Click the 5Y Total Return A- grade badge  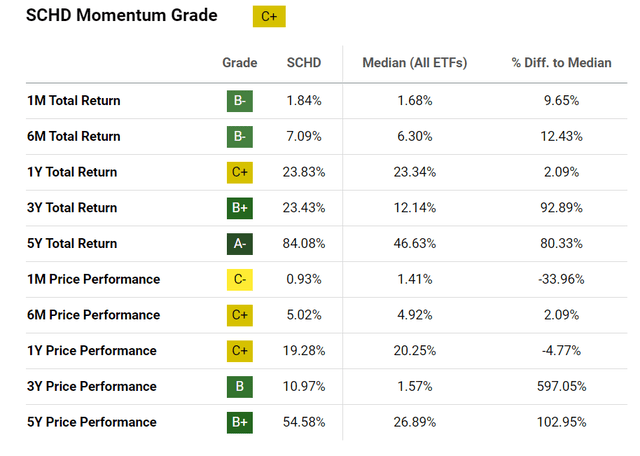239,244
